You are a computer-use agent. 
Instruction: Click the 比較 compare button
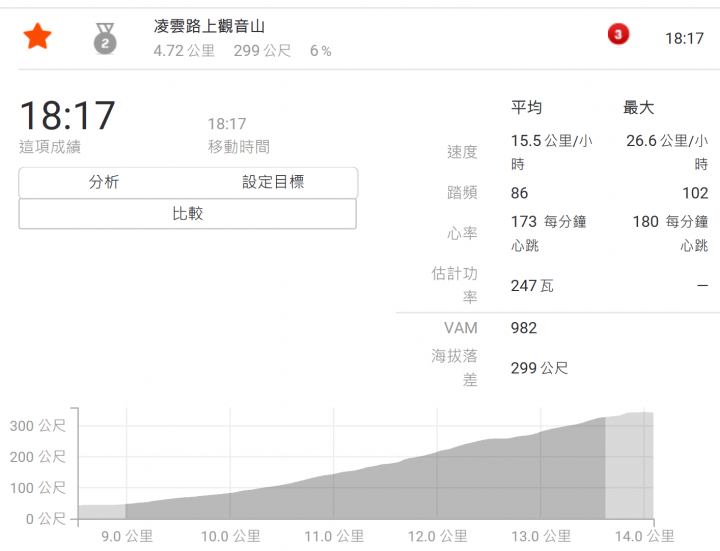pyautogui.click(x=187, y=214)
